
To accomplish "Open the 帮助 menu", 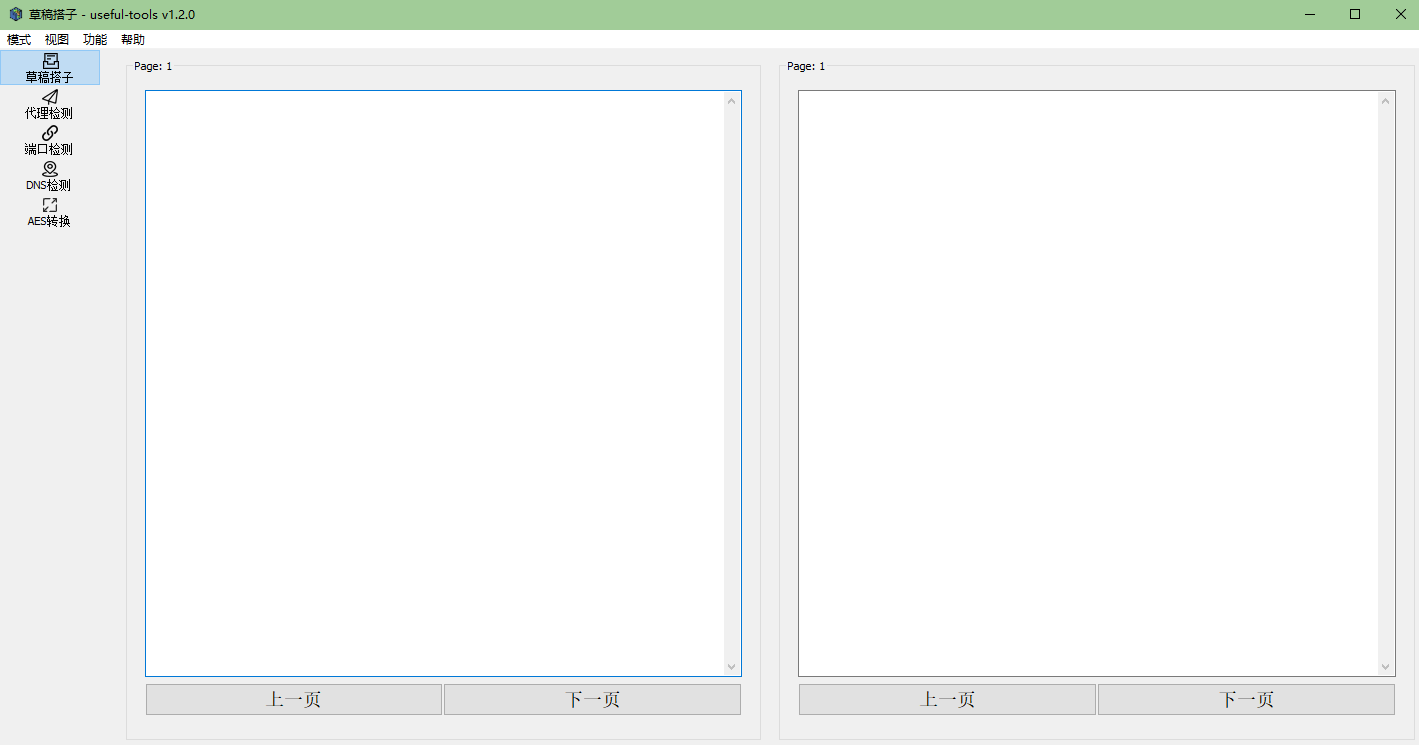I will (133, 40).
